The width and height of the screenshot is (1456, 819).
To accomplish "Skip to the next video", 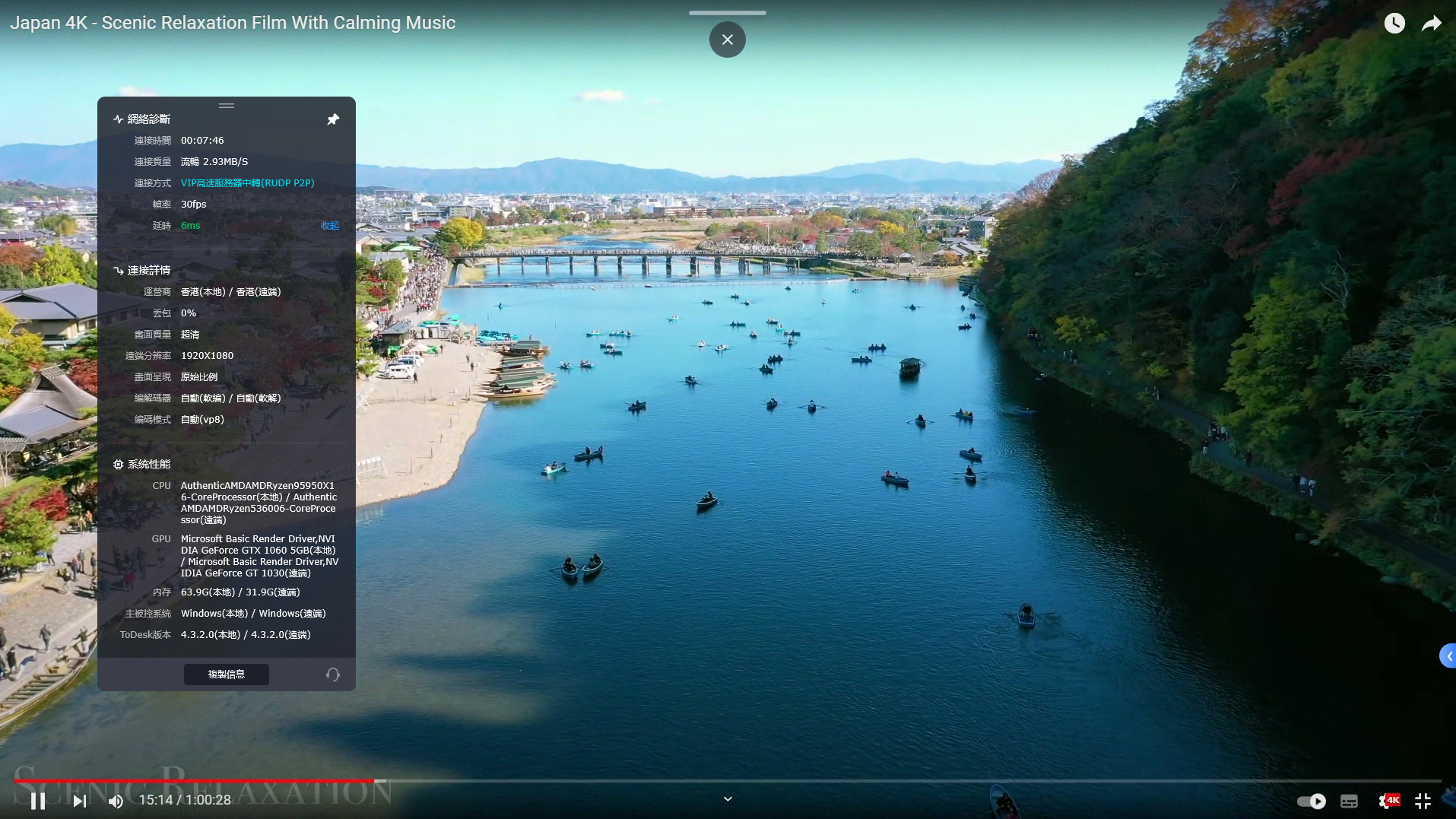I will 79,801.
